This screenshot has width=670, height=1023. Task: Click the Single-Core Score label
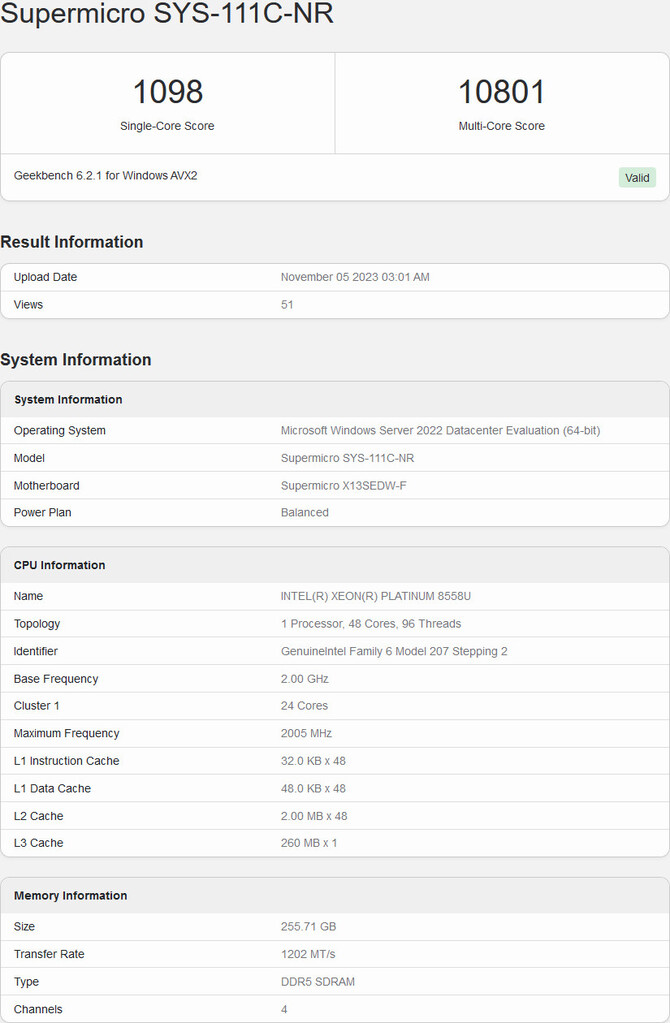pos(167,126)
